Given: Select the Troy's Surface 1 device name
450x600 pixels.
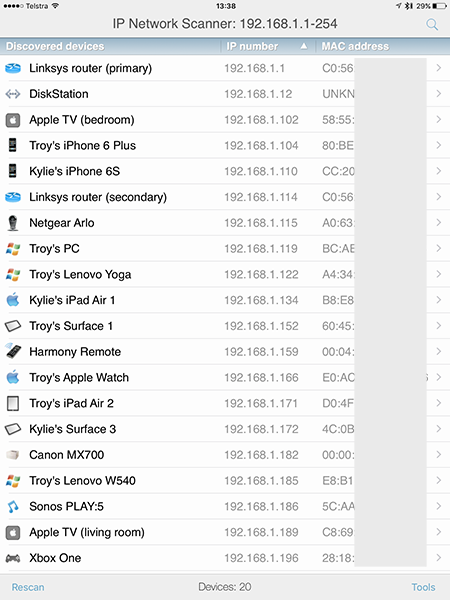Looking at the screenshot, I should [71, 326].
